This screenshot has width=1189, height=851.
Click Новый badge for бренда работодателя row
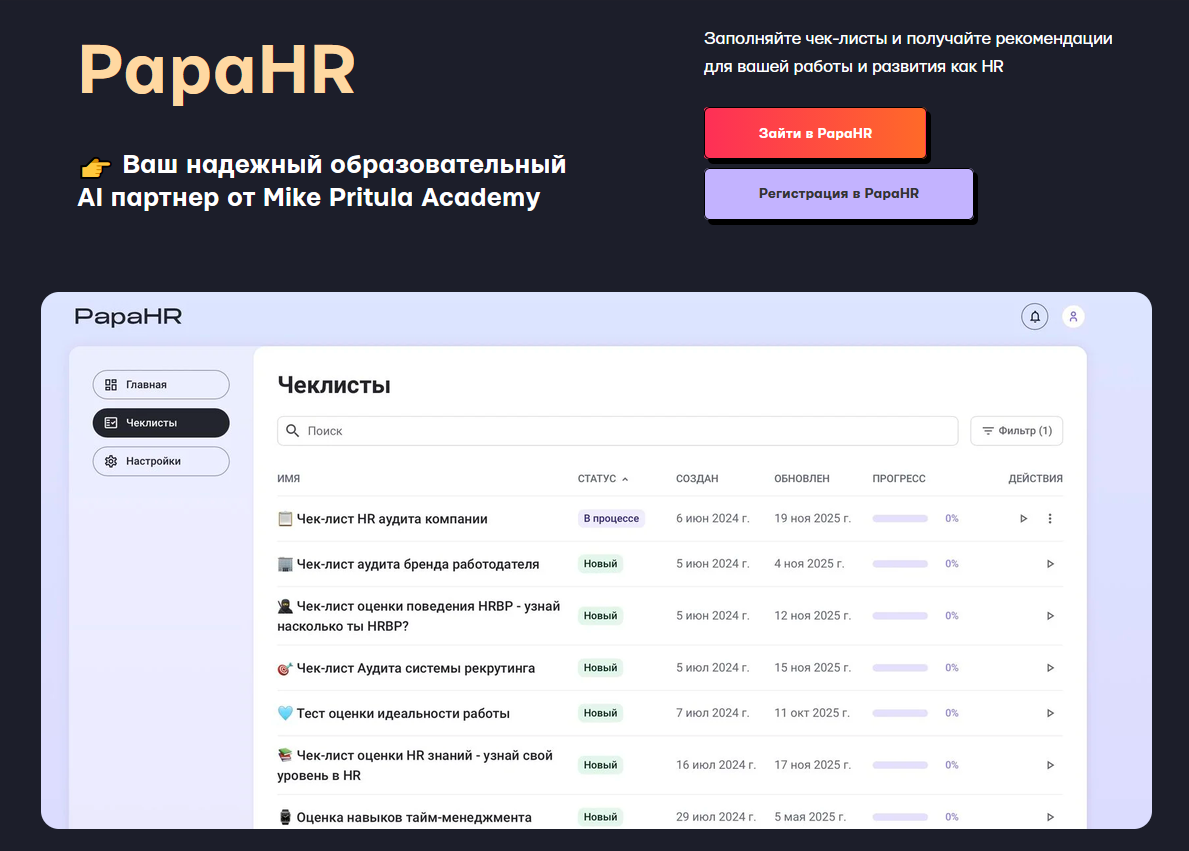[601, 564]
